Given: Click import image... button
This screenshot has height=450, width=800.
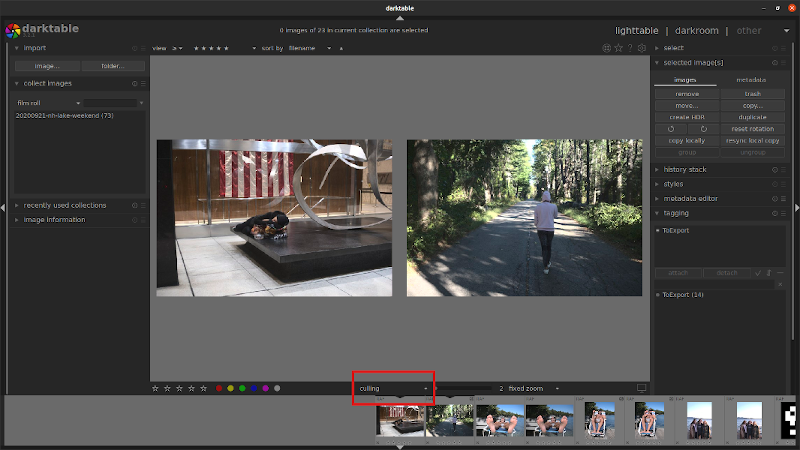Looking at the screenshot, I should point(47,66).
